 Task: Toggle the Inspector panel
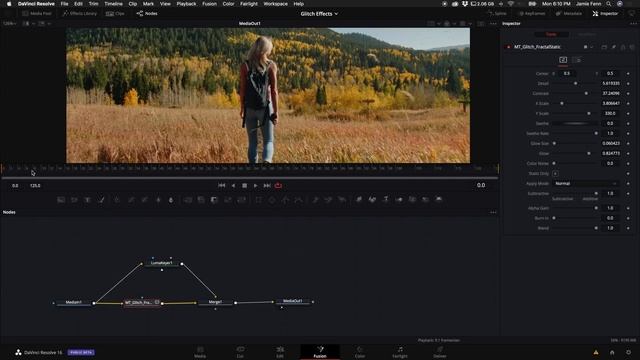click(605, 13)
